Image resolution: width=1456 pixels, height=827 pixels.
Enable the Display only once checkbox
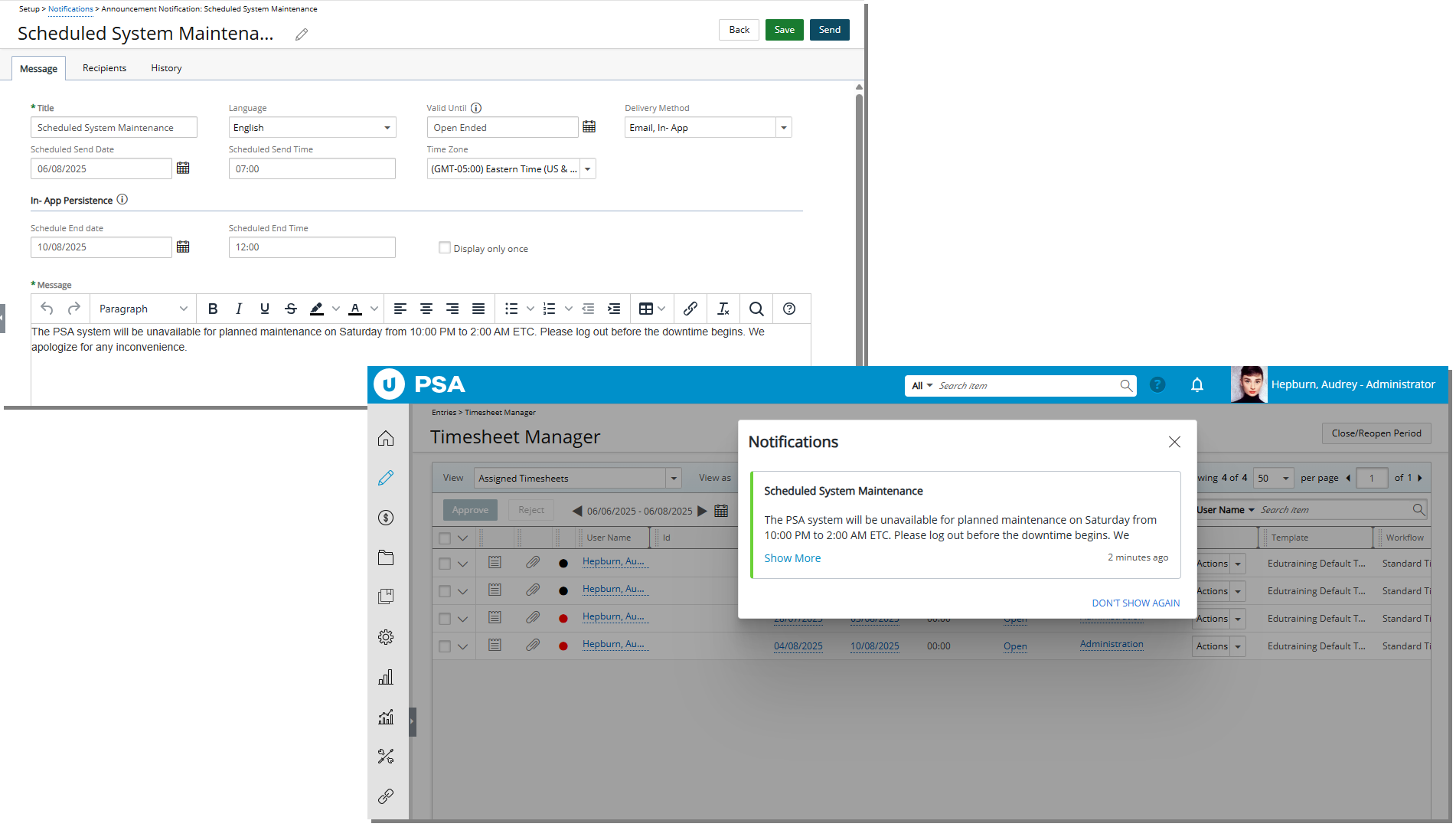[445, 247]
